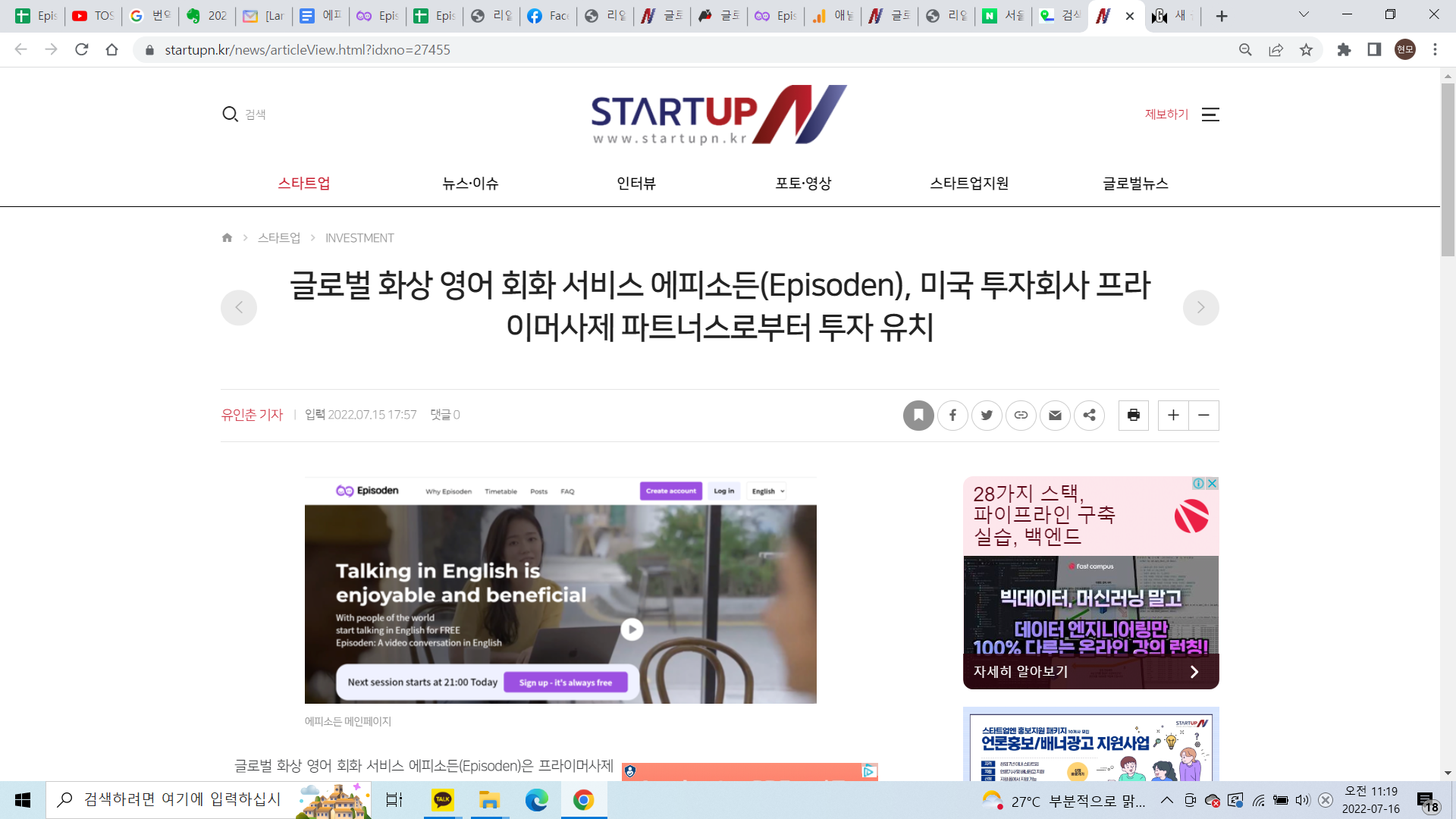The height and width of the screenshot is (819, 1456).
Task: Close the current StartupN tab
Action: (1130, 16)
